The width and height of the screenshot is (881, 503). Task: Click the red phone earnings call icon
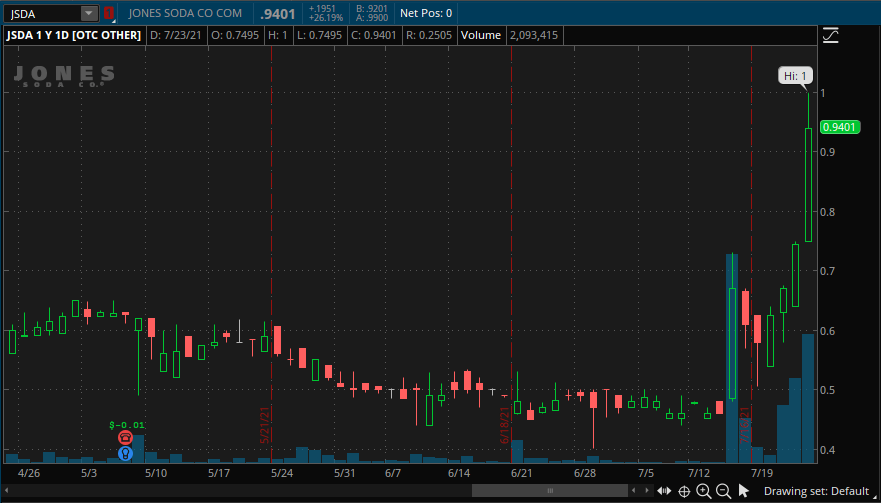pyautogui.click(x=125, y=438)
